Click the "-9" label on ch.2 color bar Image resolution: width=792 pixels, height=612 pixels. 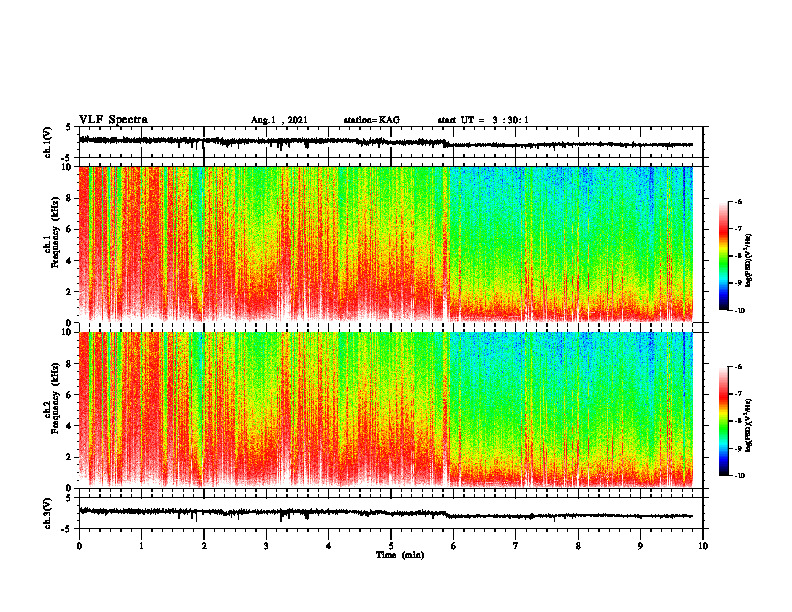point(738,448)
